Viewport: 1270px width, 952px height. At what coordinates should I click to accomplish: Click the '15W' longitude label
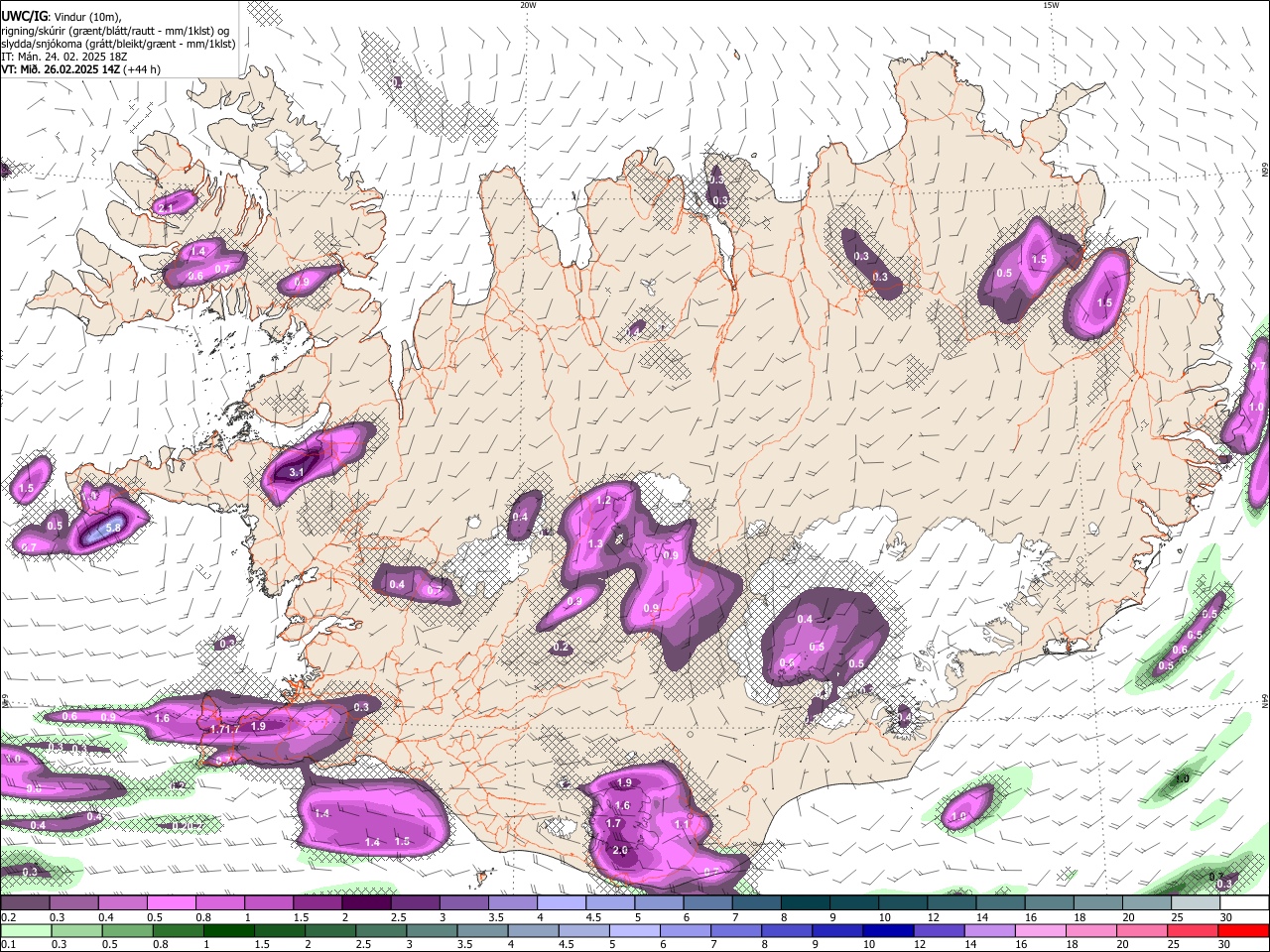1051,5
